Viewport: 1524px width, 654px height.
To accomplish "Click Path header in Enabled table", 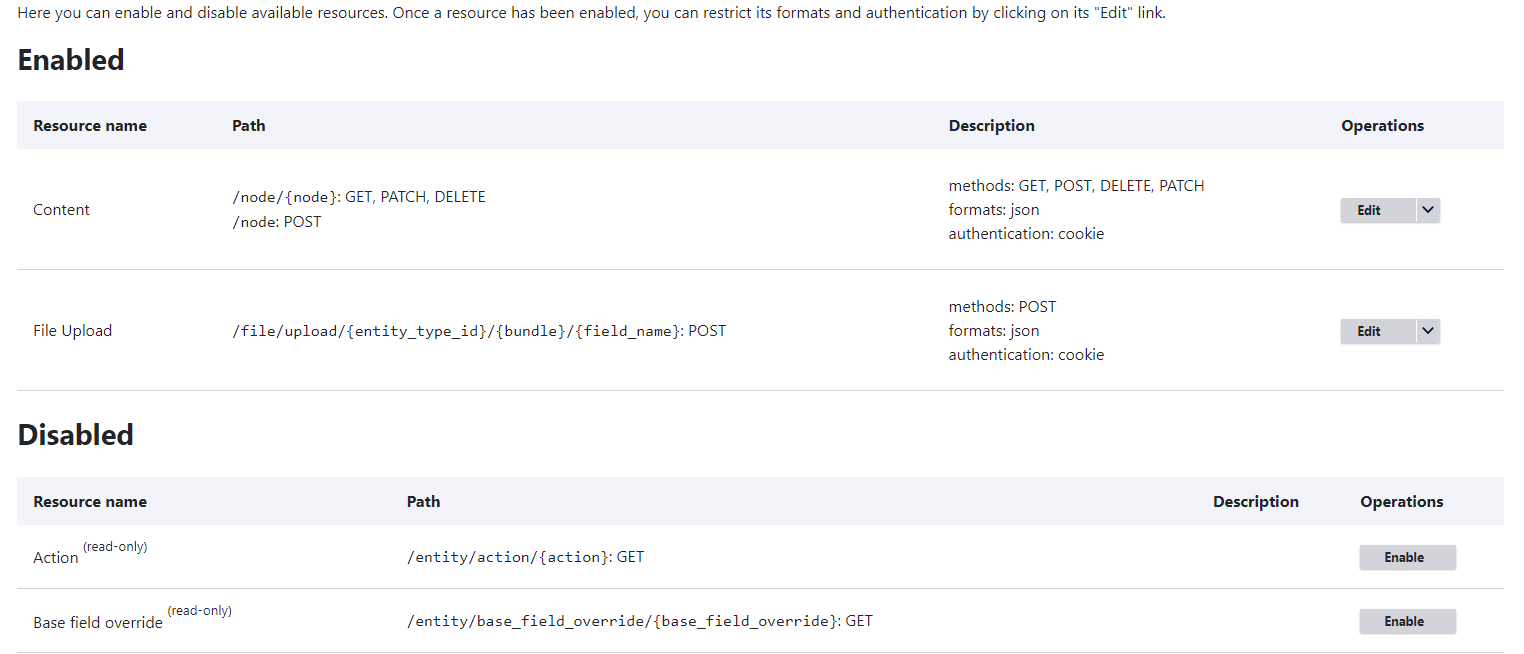I will (x=249, y=126).
